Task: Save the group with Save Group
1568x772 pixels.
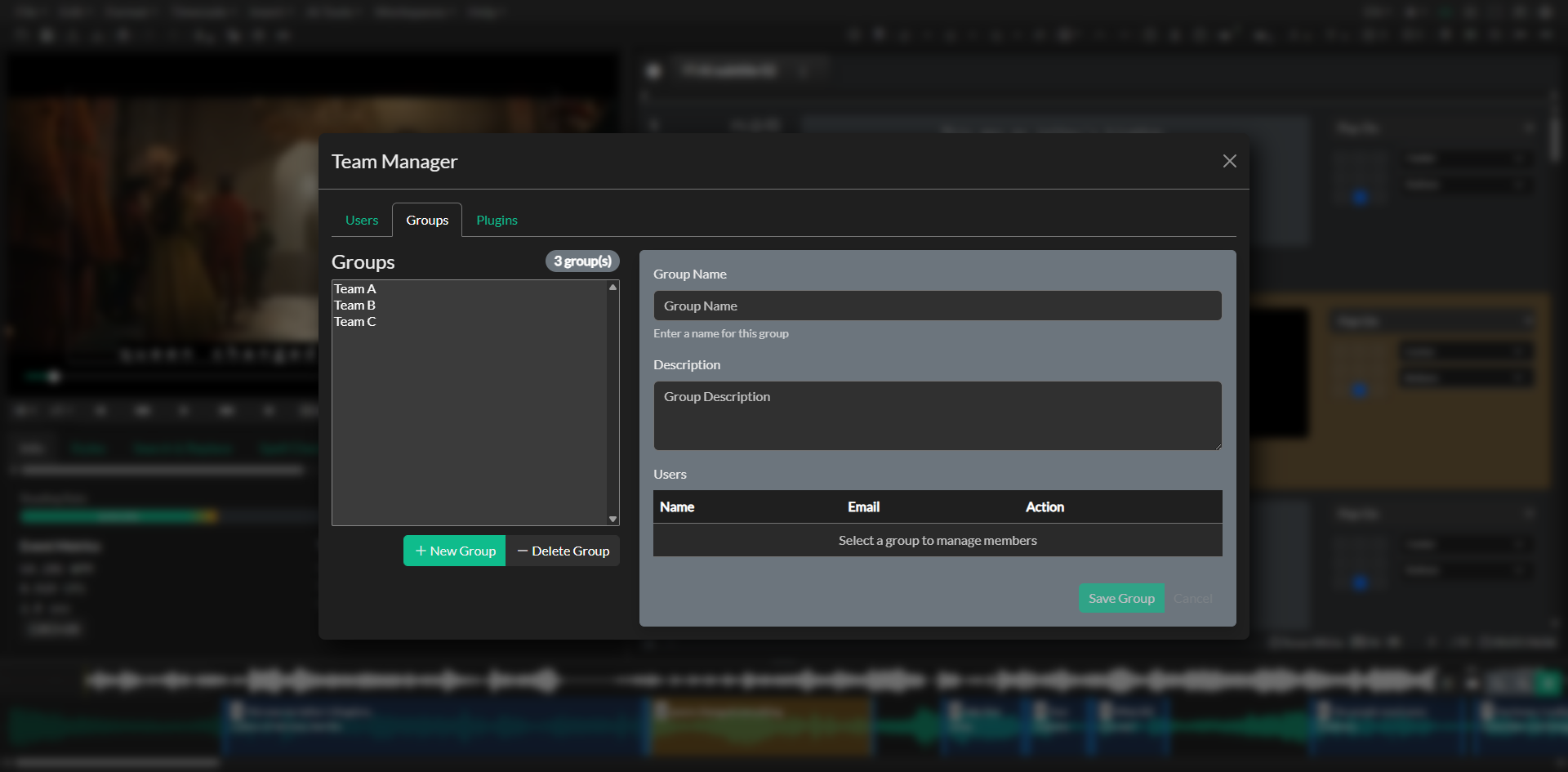Action: point(1120,598)
